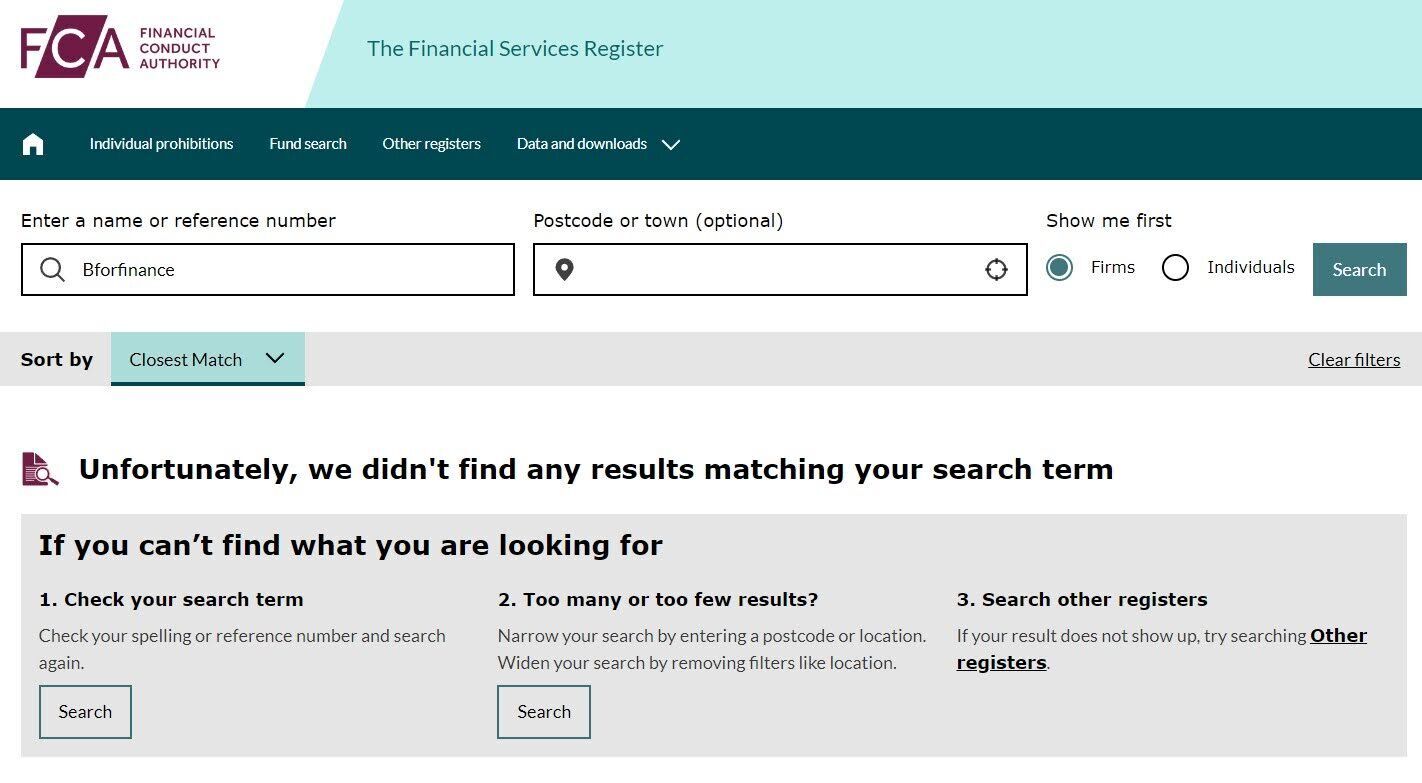Viewport: 1422px width, 783px height.
Task: Follow the bold Other registers link
Action: coord(1161,649)
